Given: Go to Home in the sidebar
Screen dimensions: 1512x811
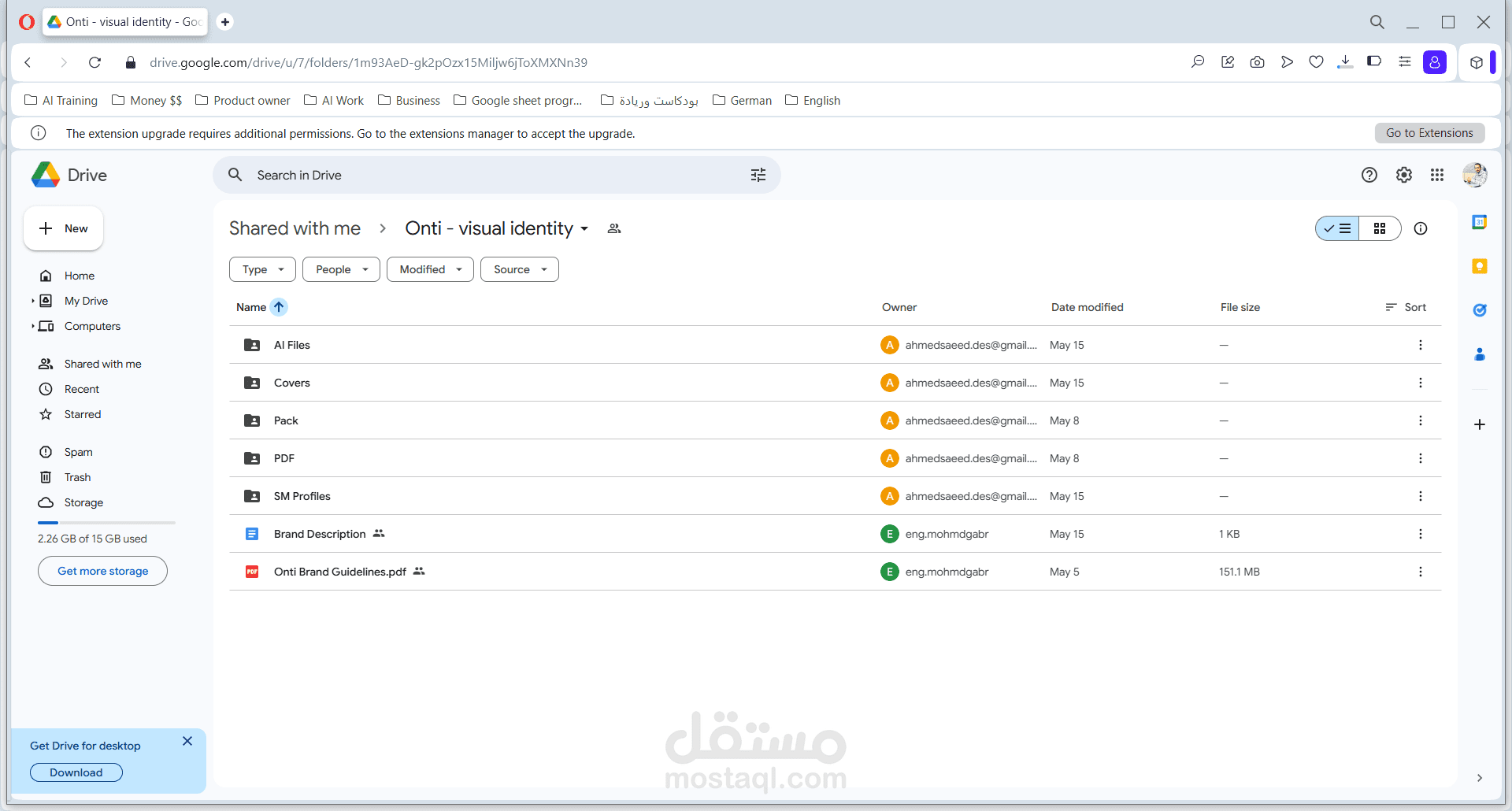Looking at the screenshot, I should (x=80, y=276).
